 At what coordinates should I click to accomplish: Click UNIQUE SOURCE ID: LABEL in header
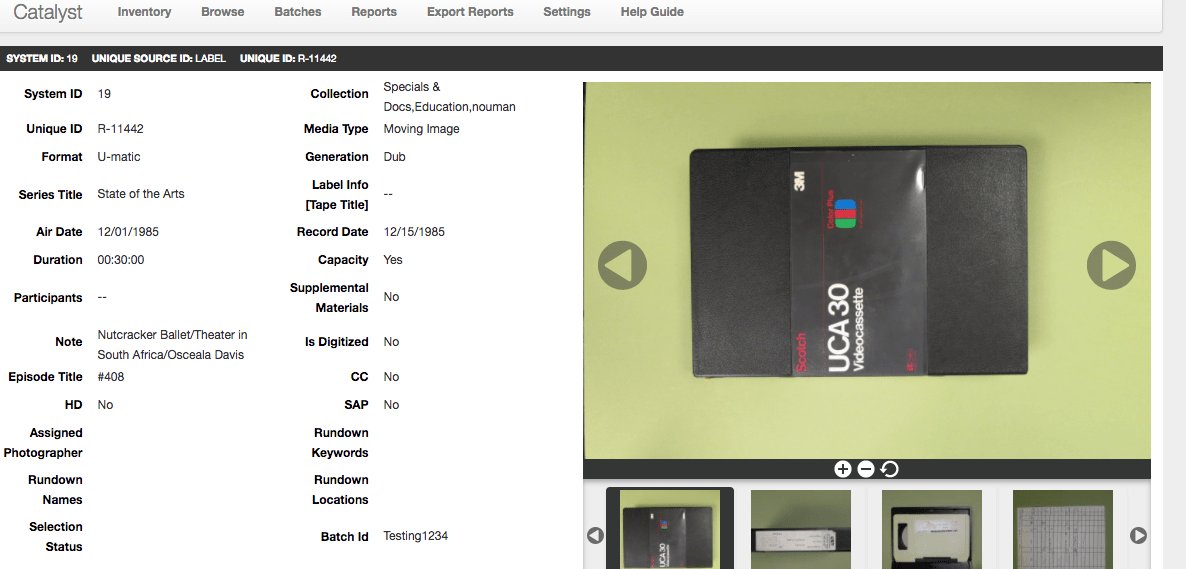point(159,58)
